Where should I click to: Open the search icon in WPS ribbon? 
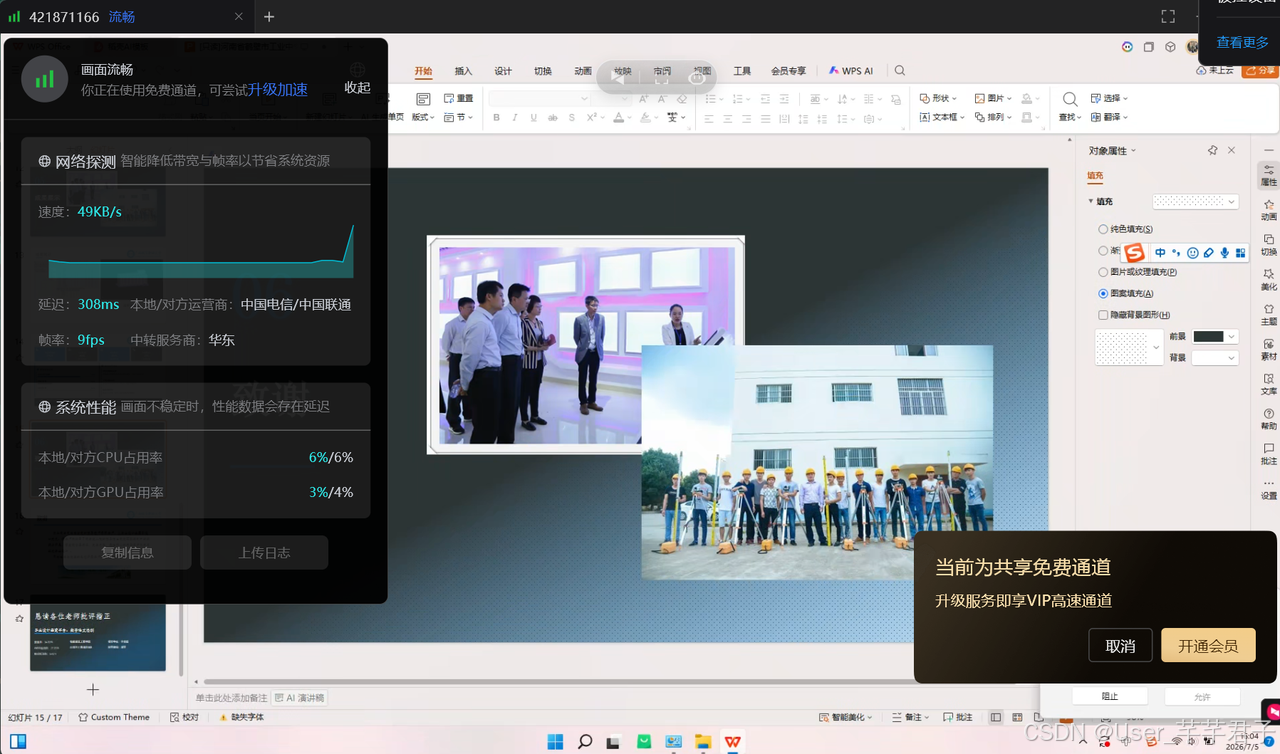click(900, 71)
